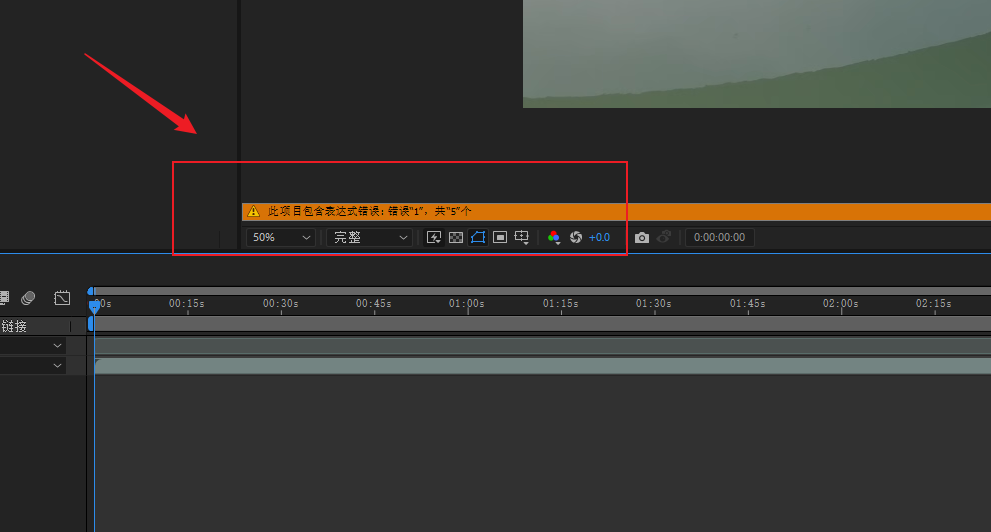This screenshot has width=991, height=532.
Task: Enable the Region of Interest button
Action: pos(500,238)
